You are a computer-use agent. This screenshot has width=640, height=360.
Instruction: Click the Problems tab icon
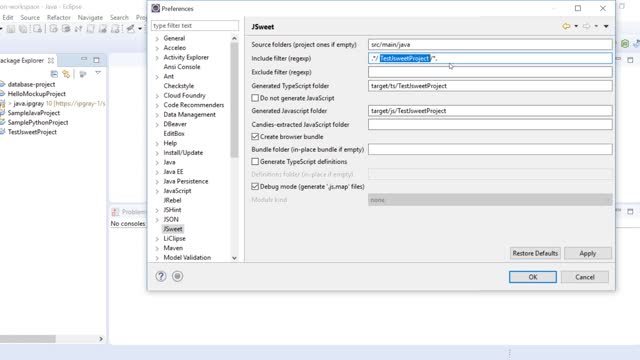point(115,212)
